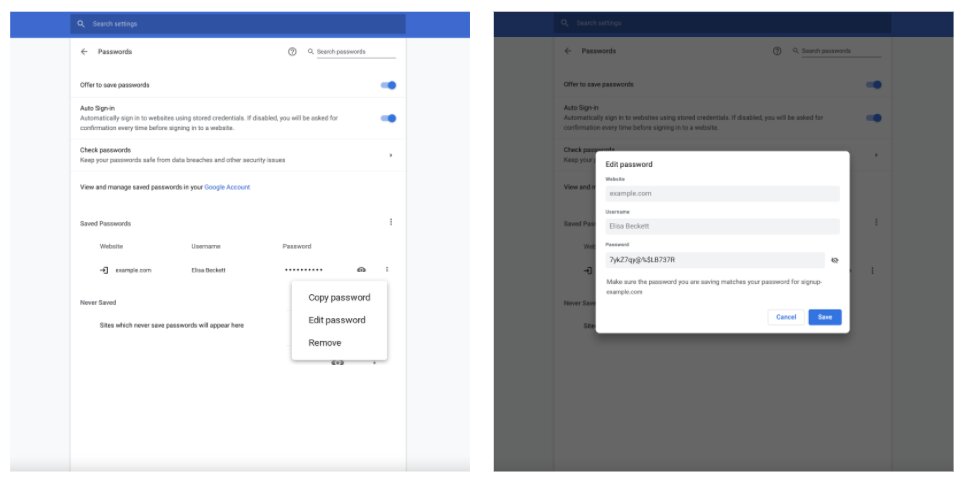
Task: Click Cancel in the Edit password dialog
Action: [786, 317]
